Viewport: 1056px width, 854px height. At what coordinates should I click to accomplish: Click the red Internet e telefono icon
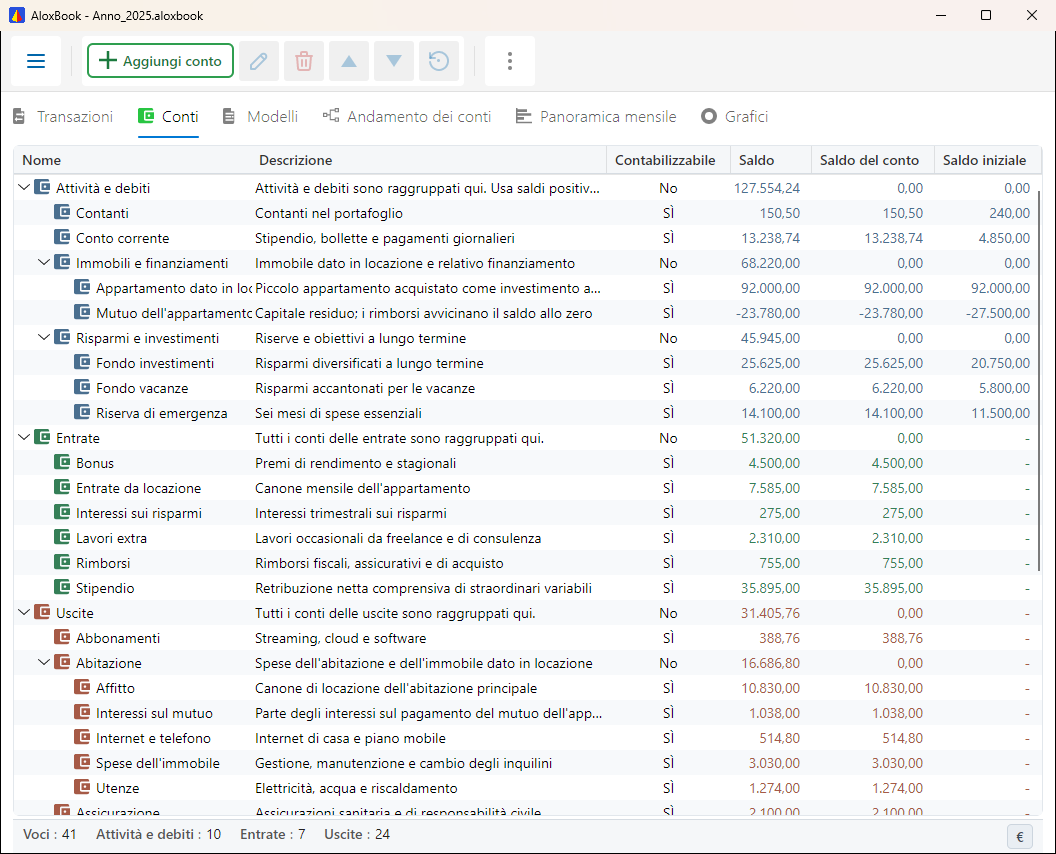click(x=82, y=738)
